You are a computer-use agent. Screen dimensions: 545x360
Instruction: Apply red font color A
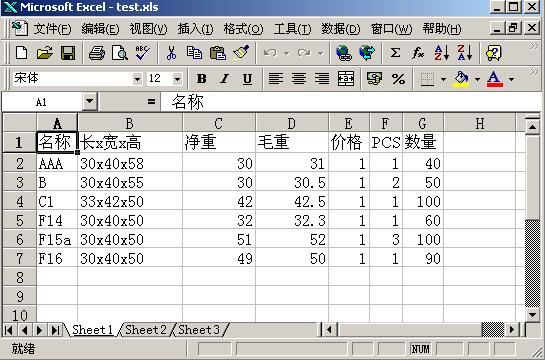click(x=495, y=79)
